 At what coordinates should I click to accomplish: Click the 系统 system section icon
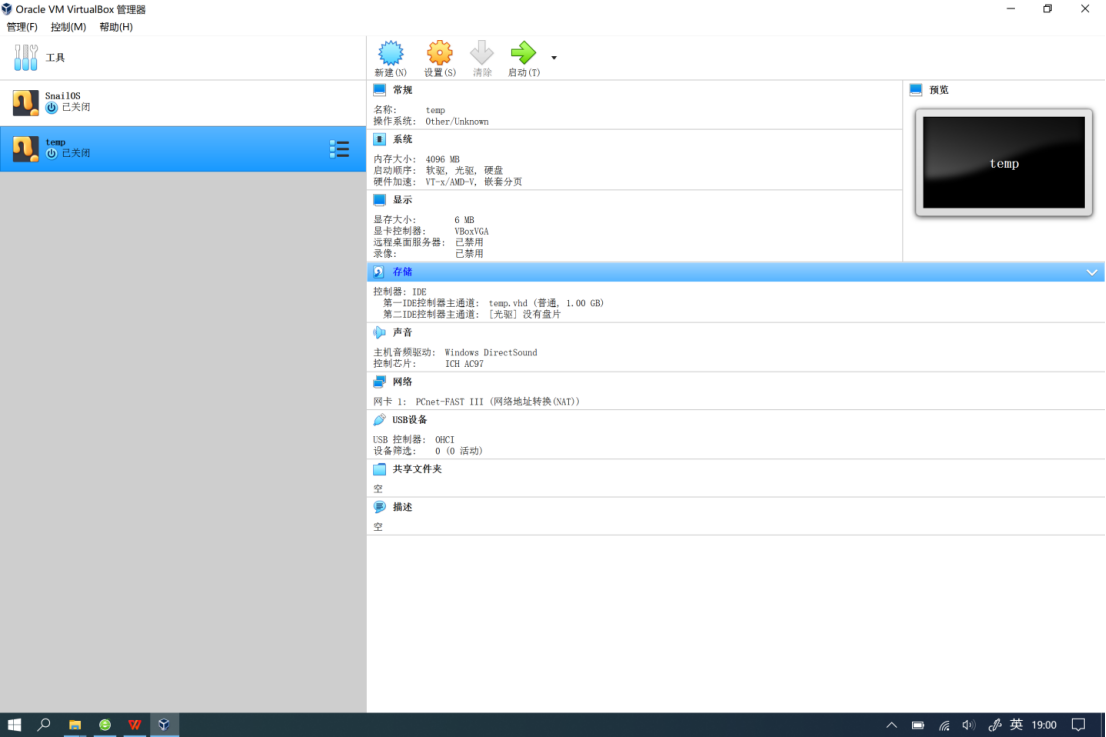tap(379, 139)
